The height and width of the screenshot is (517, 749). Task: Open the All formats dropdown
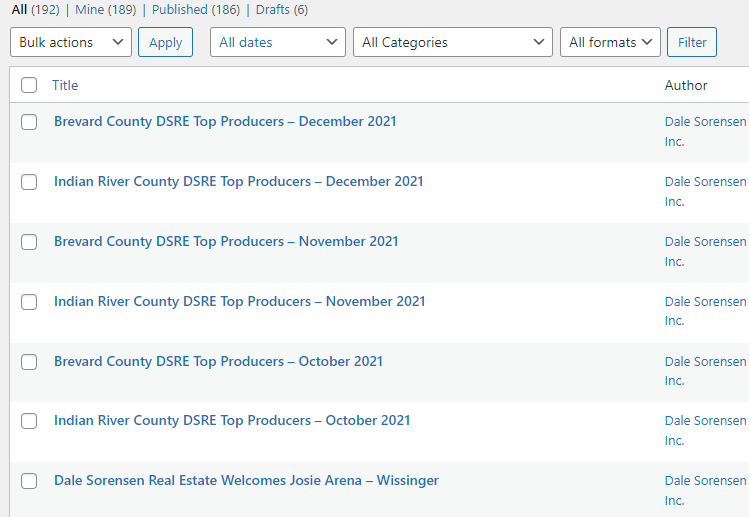click(x=610, y=42)
